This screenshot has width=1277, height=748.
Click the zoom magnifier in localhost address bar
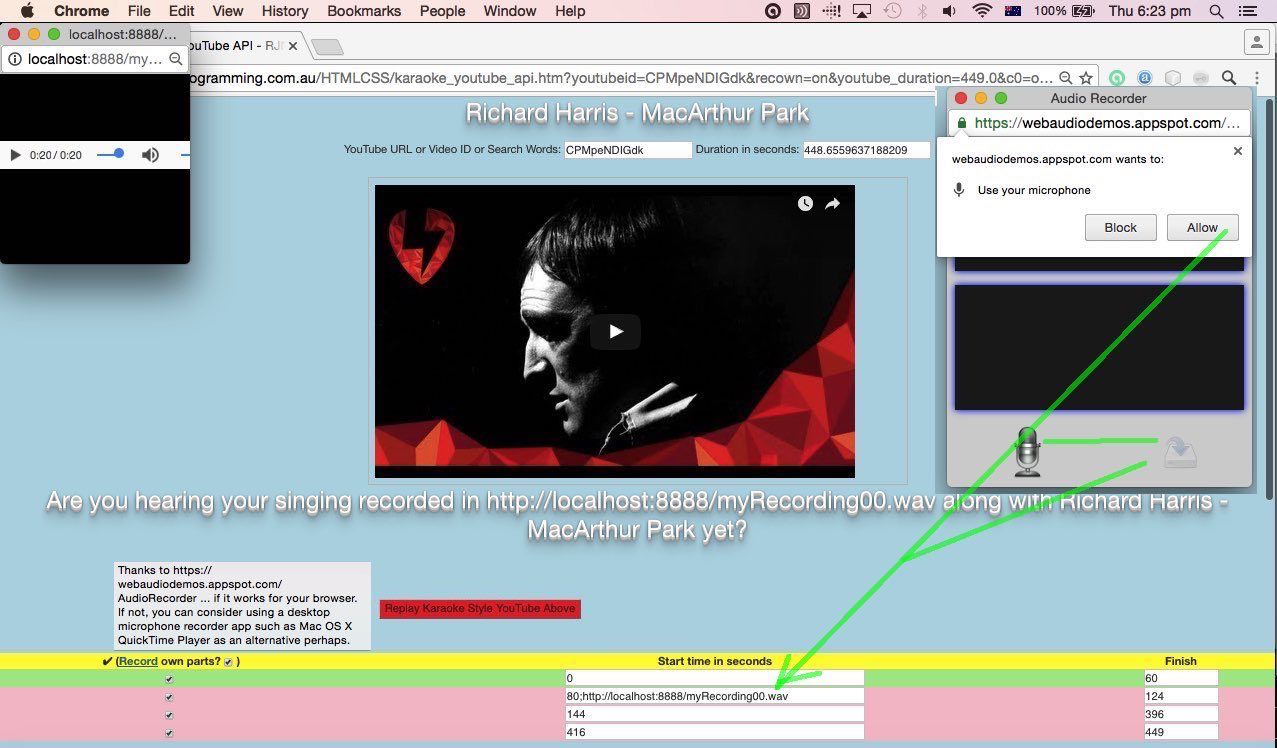(175, 59)
